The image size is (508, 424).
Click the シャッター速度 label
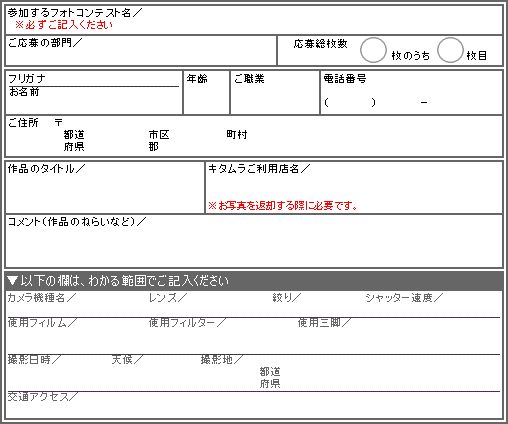click(x=404, y=297)
